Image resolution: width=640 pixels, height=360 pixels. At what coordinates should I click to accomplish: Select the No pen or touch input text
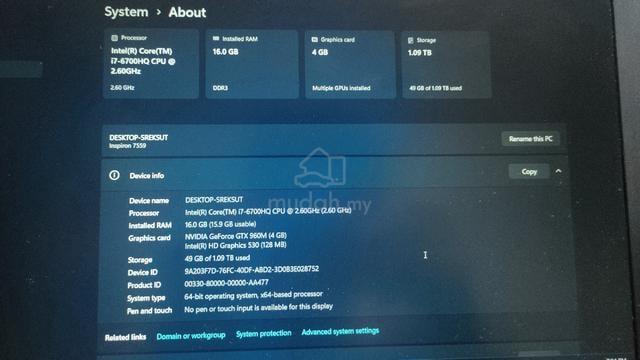(258, 308)
